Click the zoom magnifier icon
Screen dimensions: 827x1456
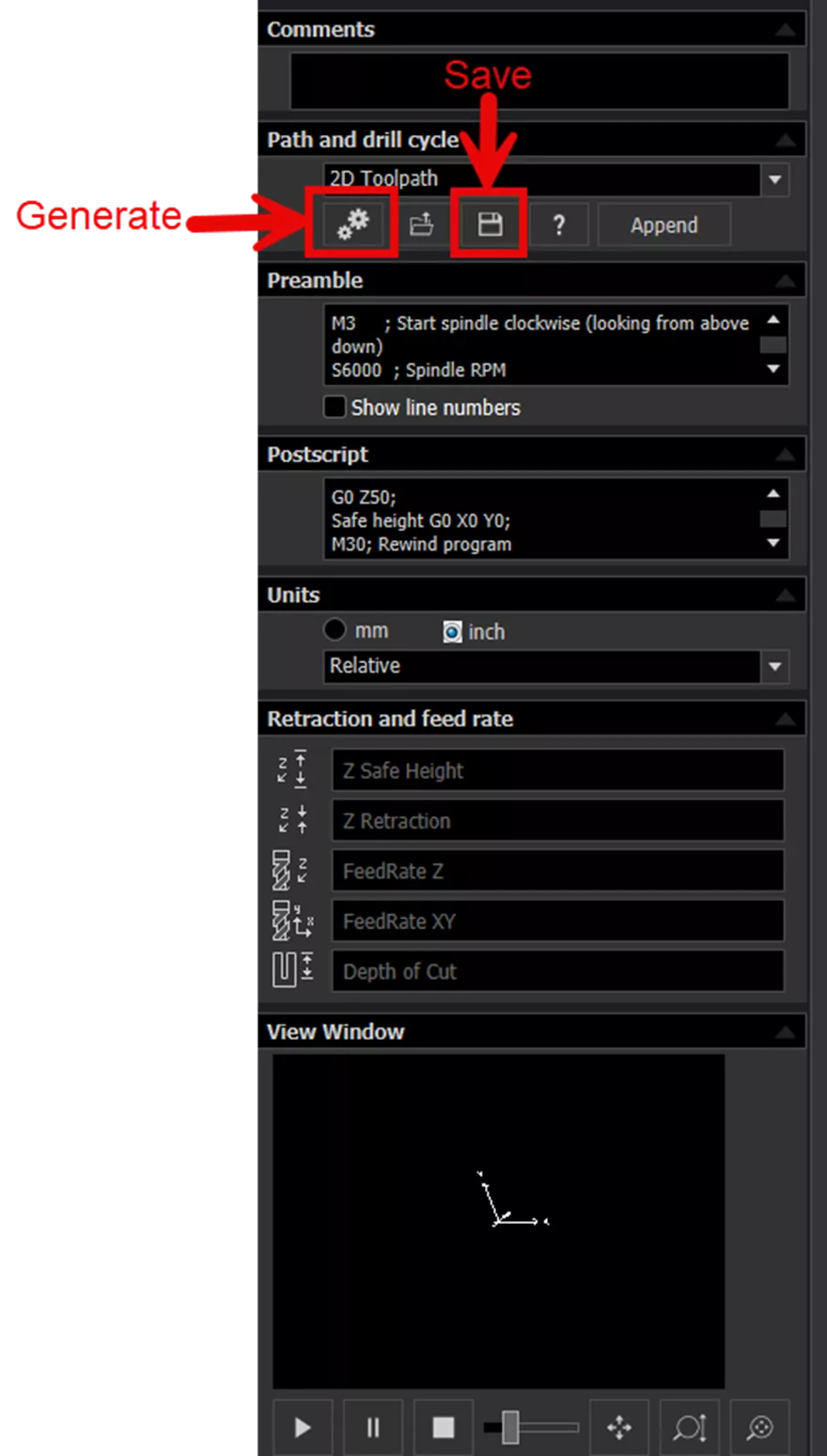pos(690,1428)
